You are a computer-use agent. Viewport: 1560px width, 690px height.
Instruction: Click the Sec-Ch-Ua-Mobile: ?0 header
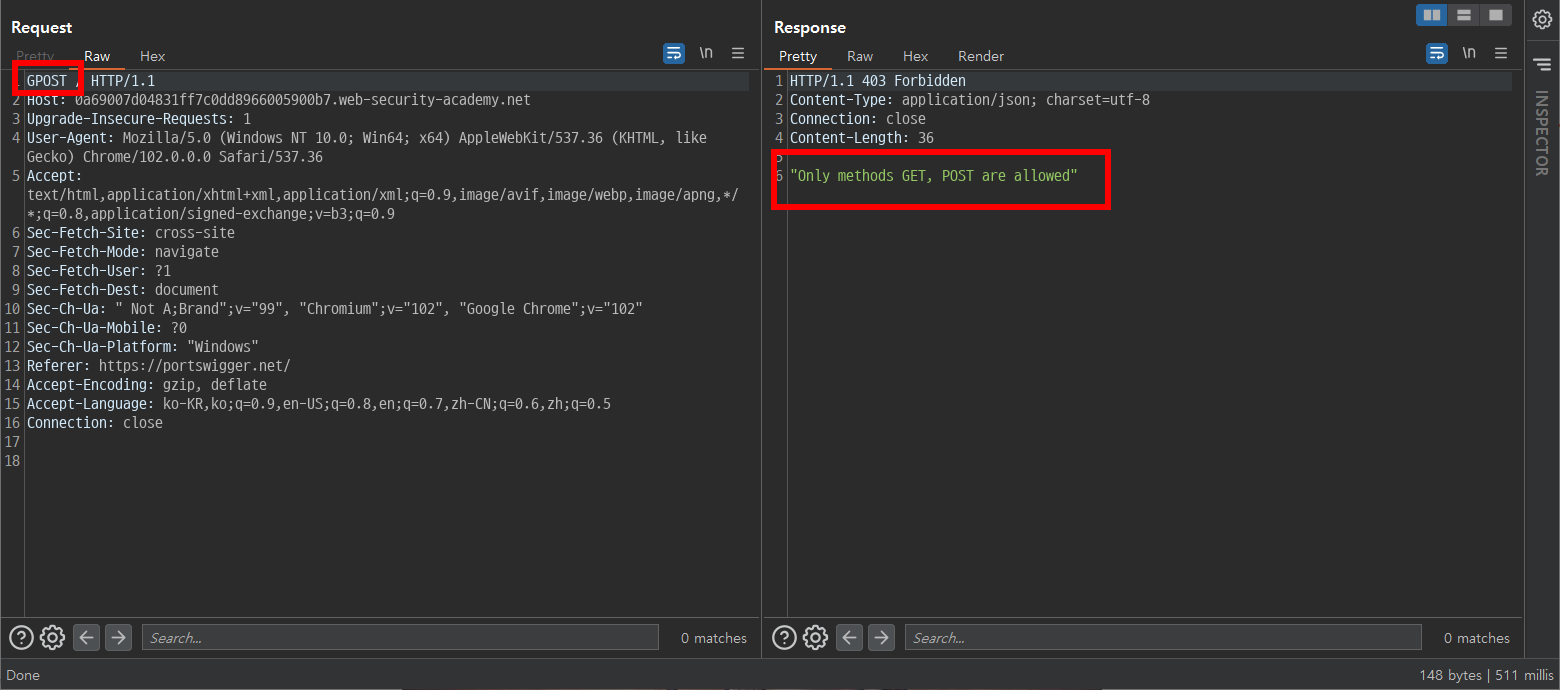107,328
